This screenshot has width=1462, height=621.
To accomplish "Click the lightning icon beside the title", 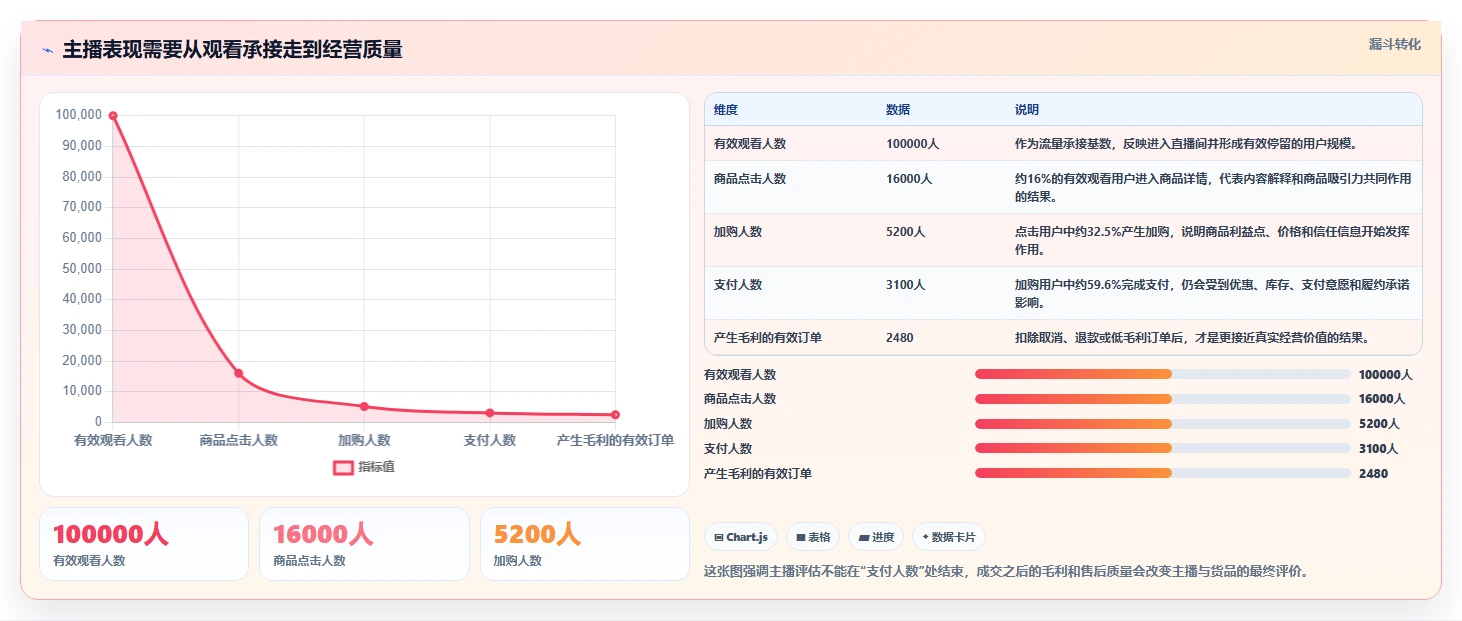I will click(48, 50).
